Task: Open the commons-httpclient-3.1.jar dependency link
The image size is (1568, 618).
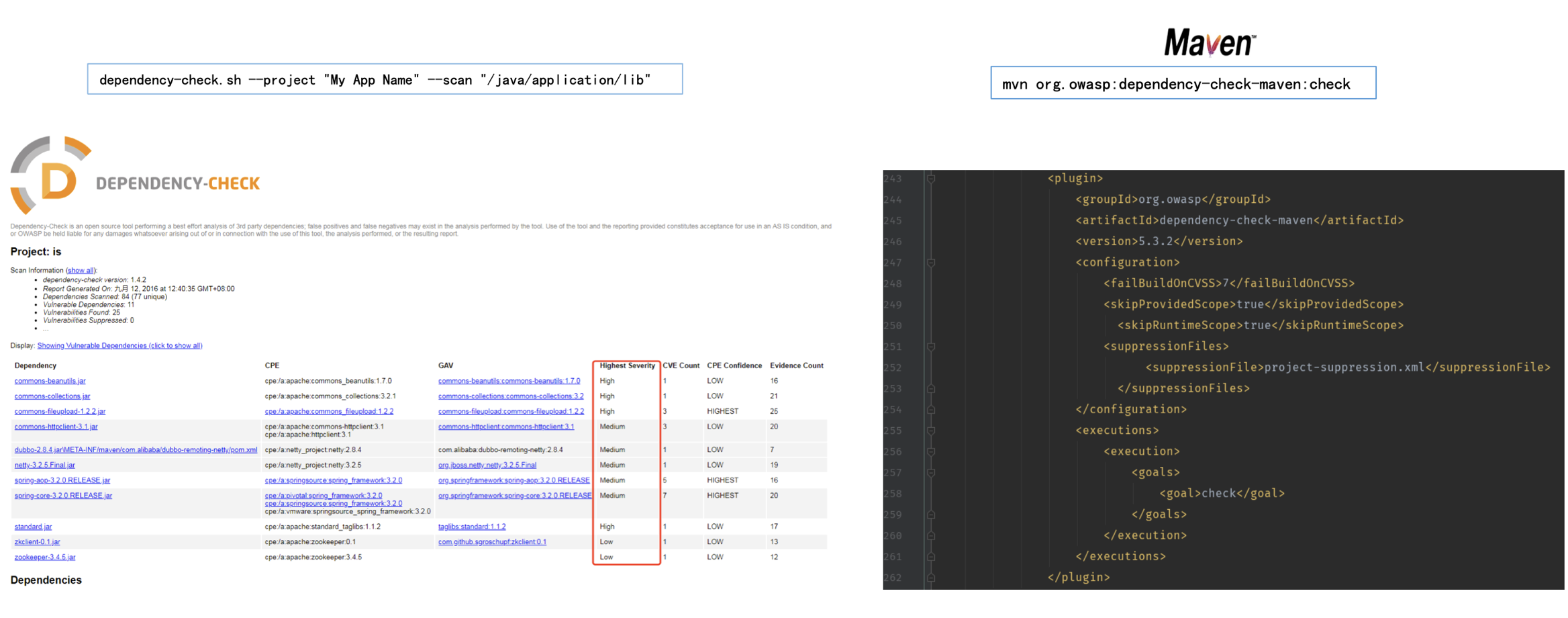Action: click(56, 427)
